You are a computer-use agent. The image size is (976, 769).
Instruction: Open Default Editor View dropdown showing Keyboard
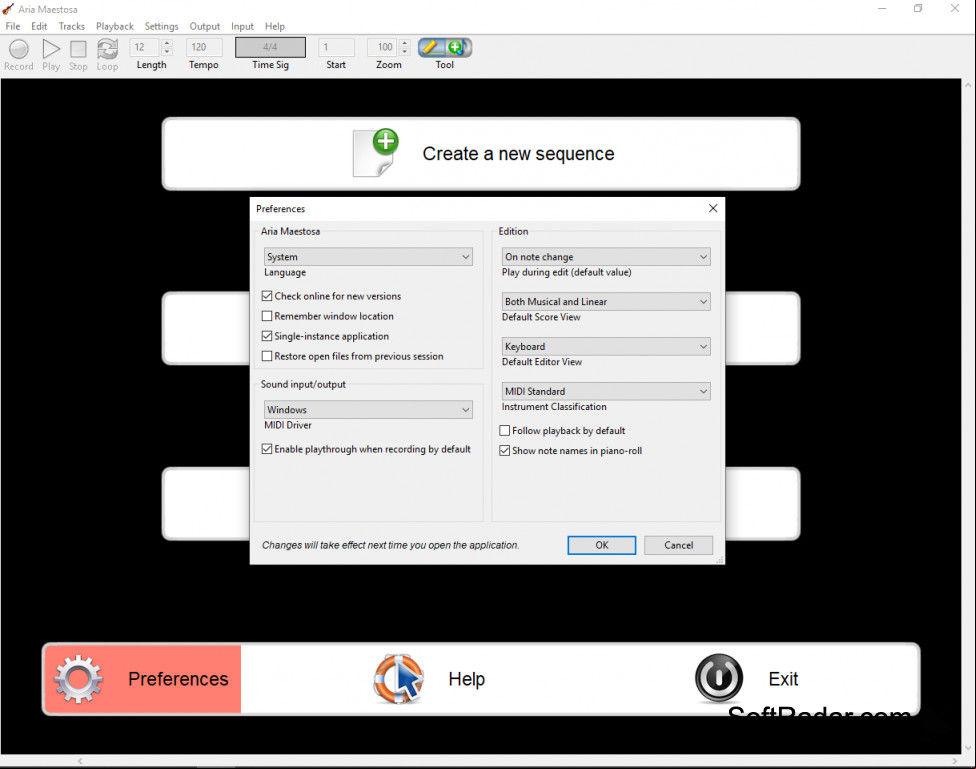[x=606, y=346]
